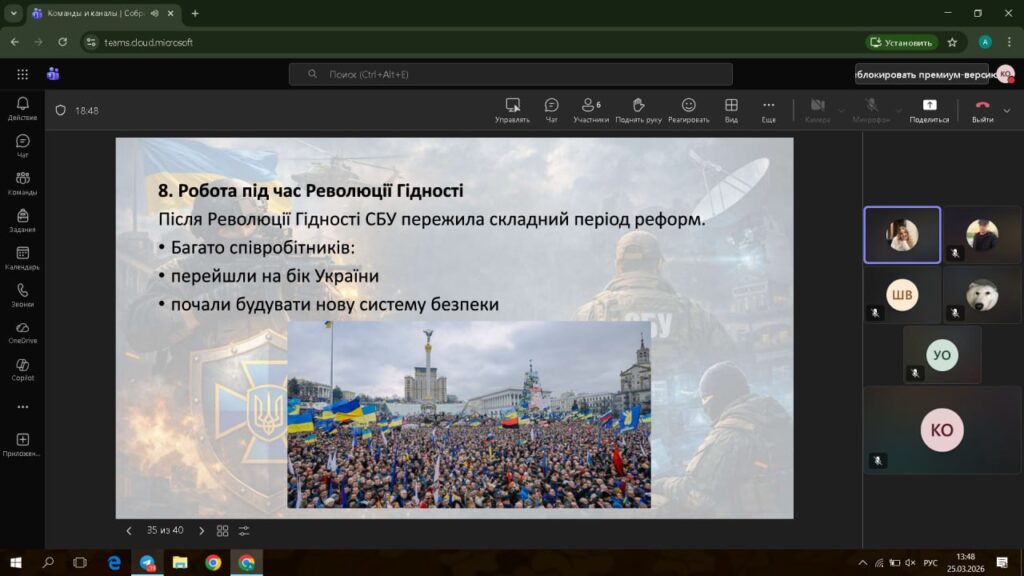Open the Copilot app in sidebar
The image size is (1024, 576).
22,369
